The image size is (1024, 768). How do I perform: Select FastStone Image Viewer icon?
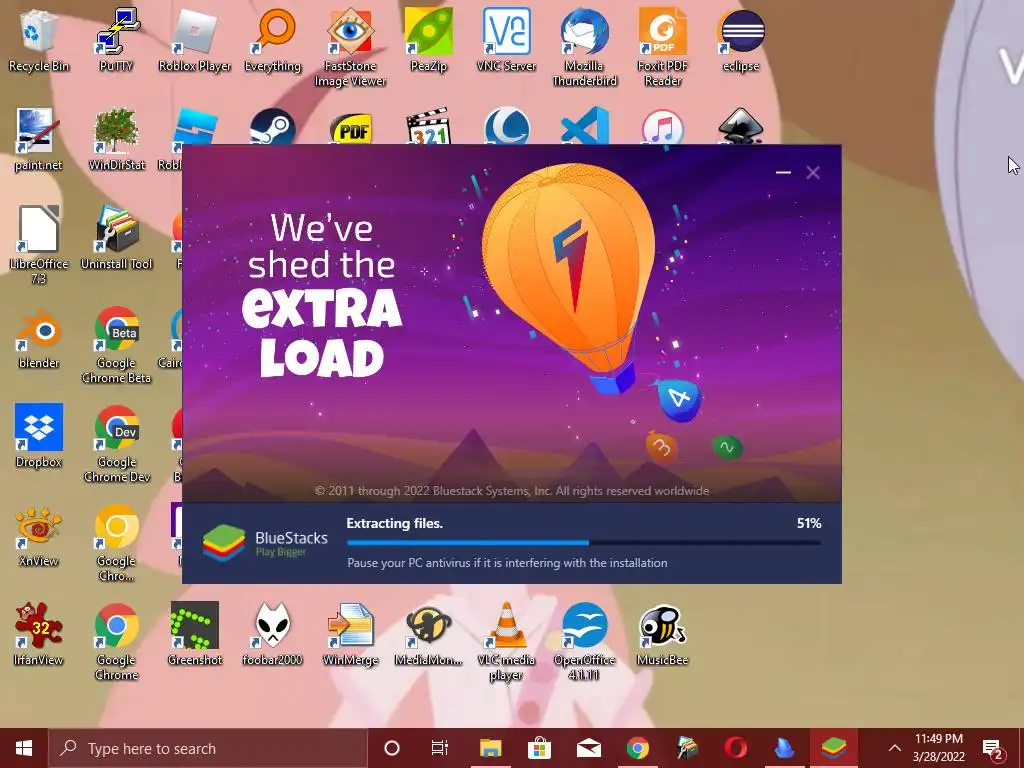point(351,47)
